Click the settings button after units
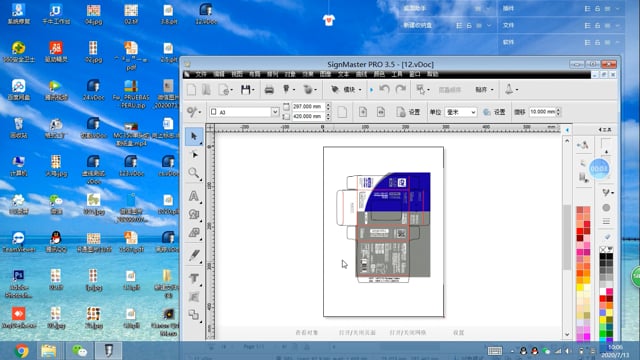This screenshot has width=640, height=360. [x=494, y=112]
